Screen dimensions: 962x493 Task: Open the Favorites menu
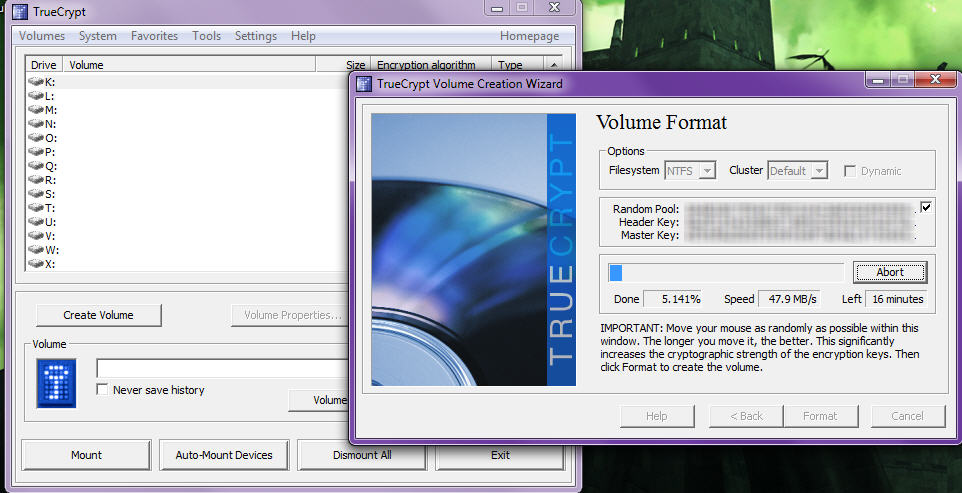pos(155,36)
